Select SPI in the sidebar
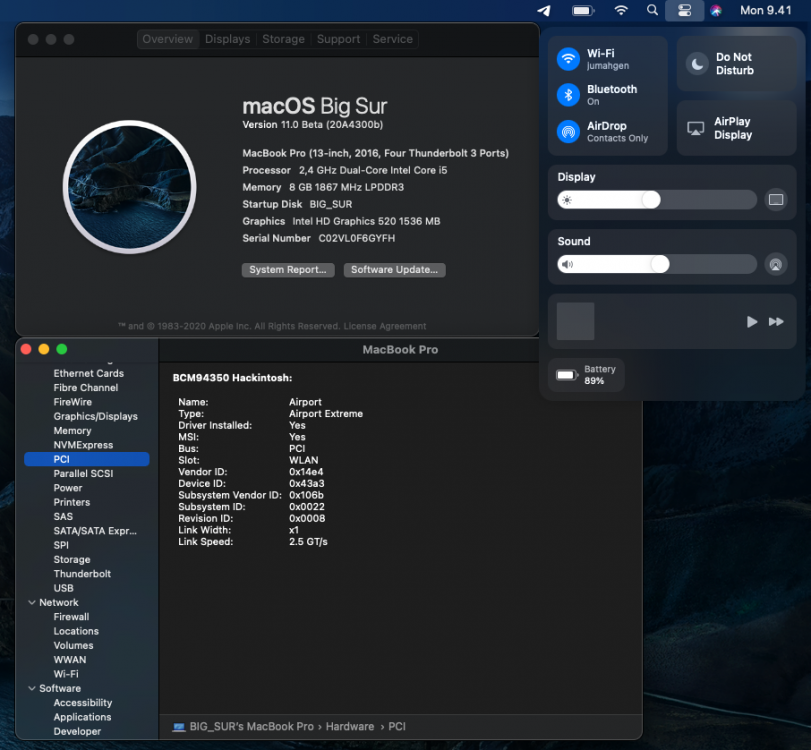811x750 pixels. click(x=61, y=545)
